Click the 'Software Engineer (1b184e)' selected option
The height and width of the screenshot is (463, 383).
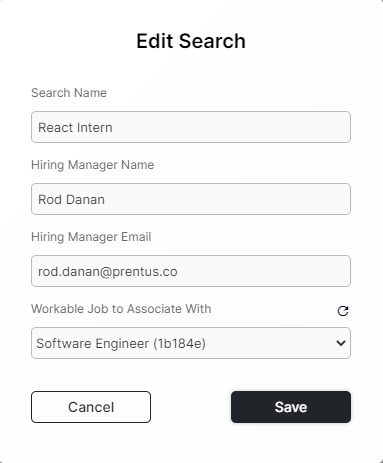(121, 343)
